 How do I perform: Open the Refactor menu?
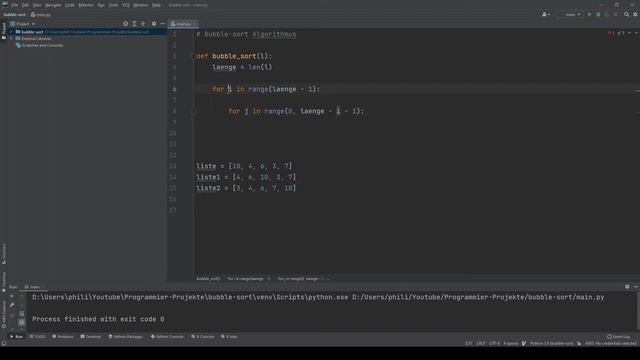coord(86,5)
